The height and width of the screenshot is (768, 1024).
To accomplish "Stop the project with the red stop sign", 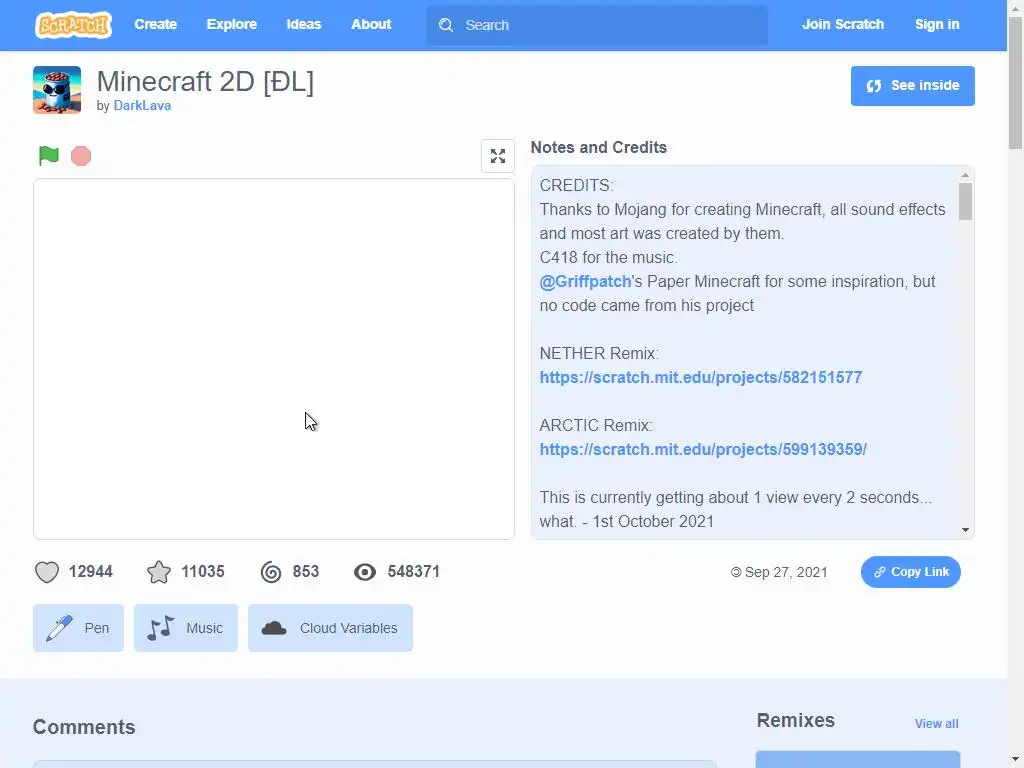I will (81, 156).
